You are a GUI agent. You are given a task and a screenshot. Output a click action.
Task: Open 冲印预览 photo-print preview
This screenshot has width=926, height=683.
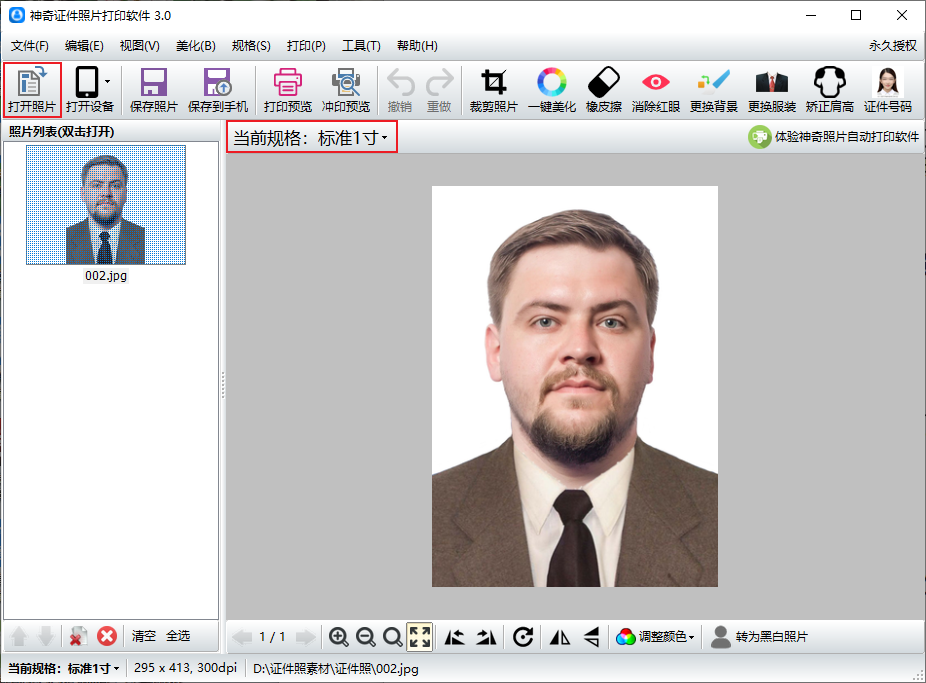click(346, 90)
